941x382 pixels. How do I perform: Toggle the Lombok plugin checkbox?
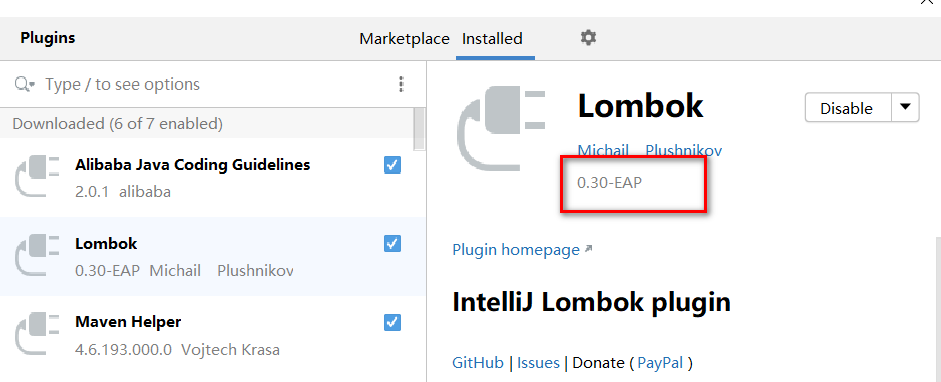tap(392, 243)
